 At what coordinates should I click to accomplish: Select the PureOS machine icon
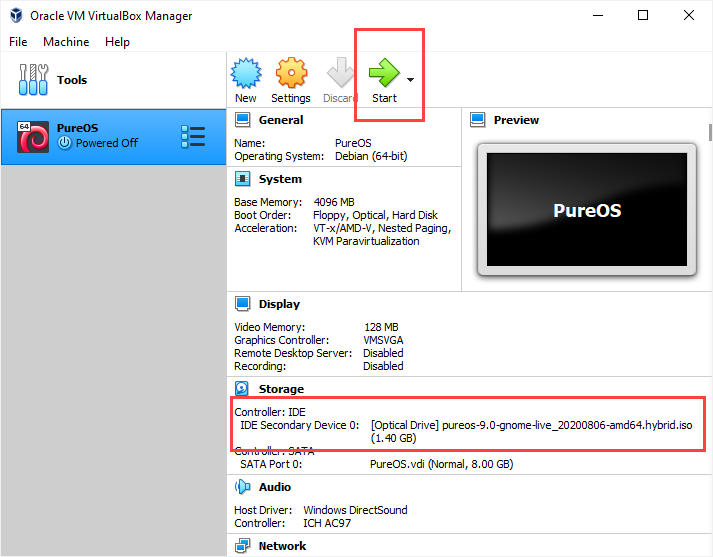(33, 136)
